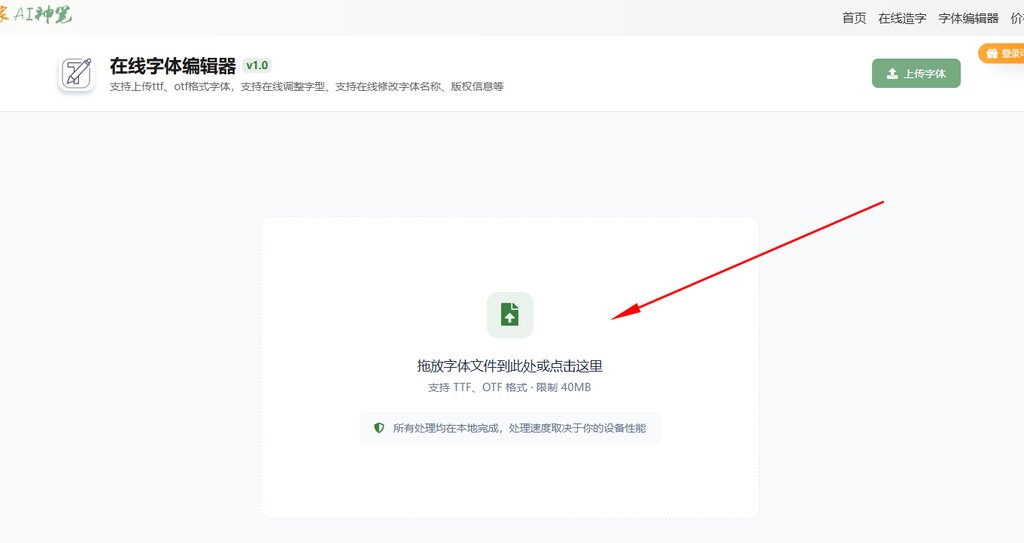Click the 支持上传ttf、otf格式字体 description line
The height and width of the screenshot is (543, 1024).
coord(306,86)
